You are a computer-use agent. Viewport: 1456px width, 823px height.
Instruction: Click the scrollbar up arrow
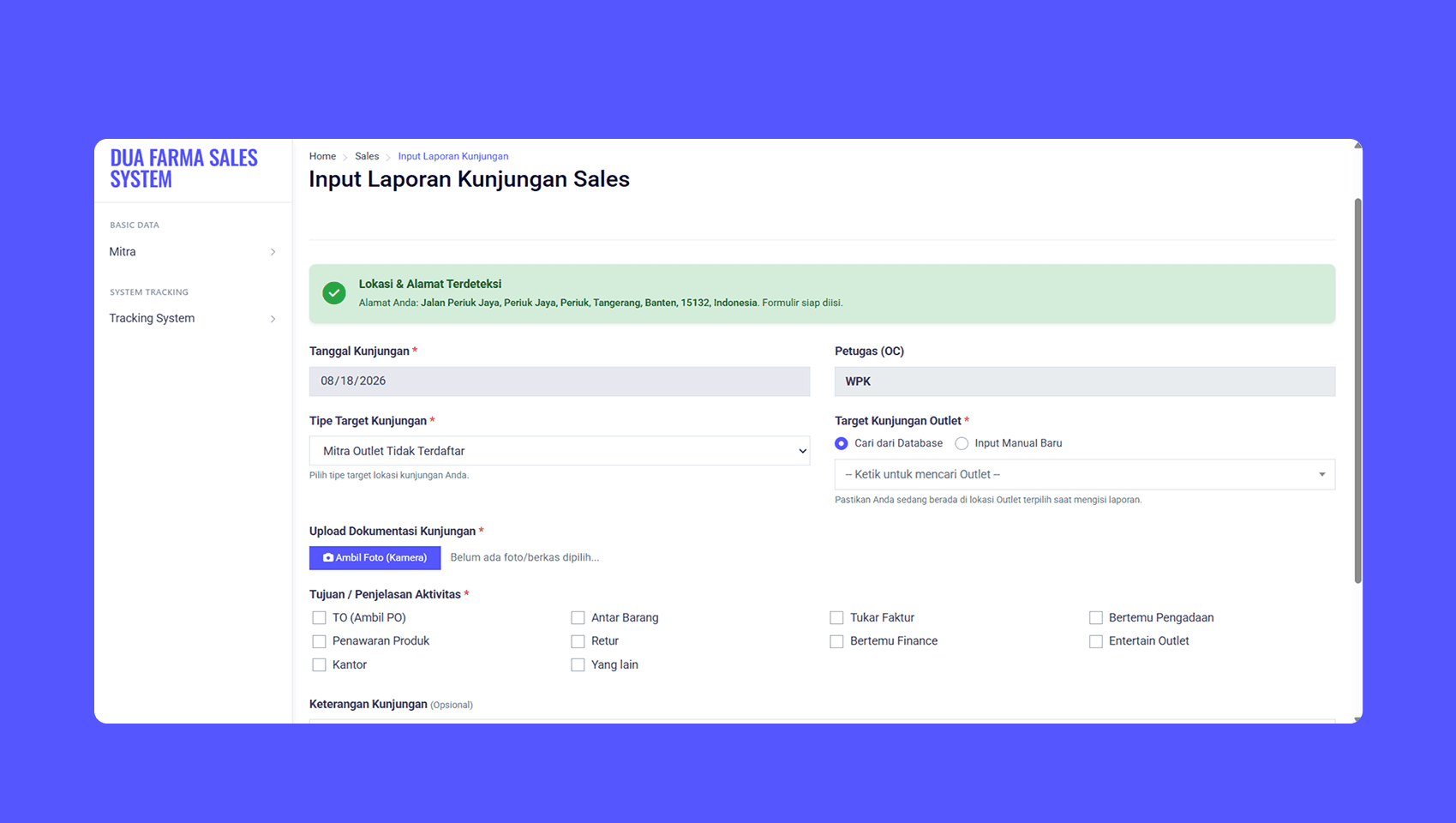pyautogui.click(x=1357, y=146)
